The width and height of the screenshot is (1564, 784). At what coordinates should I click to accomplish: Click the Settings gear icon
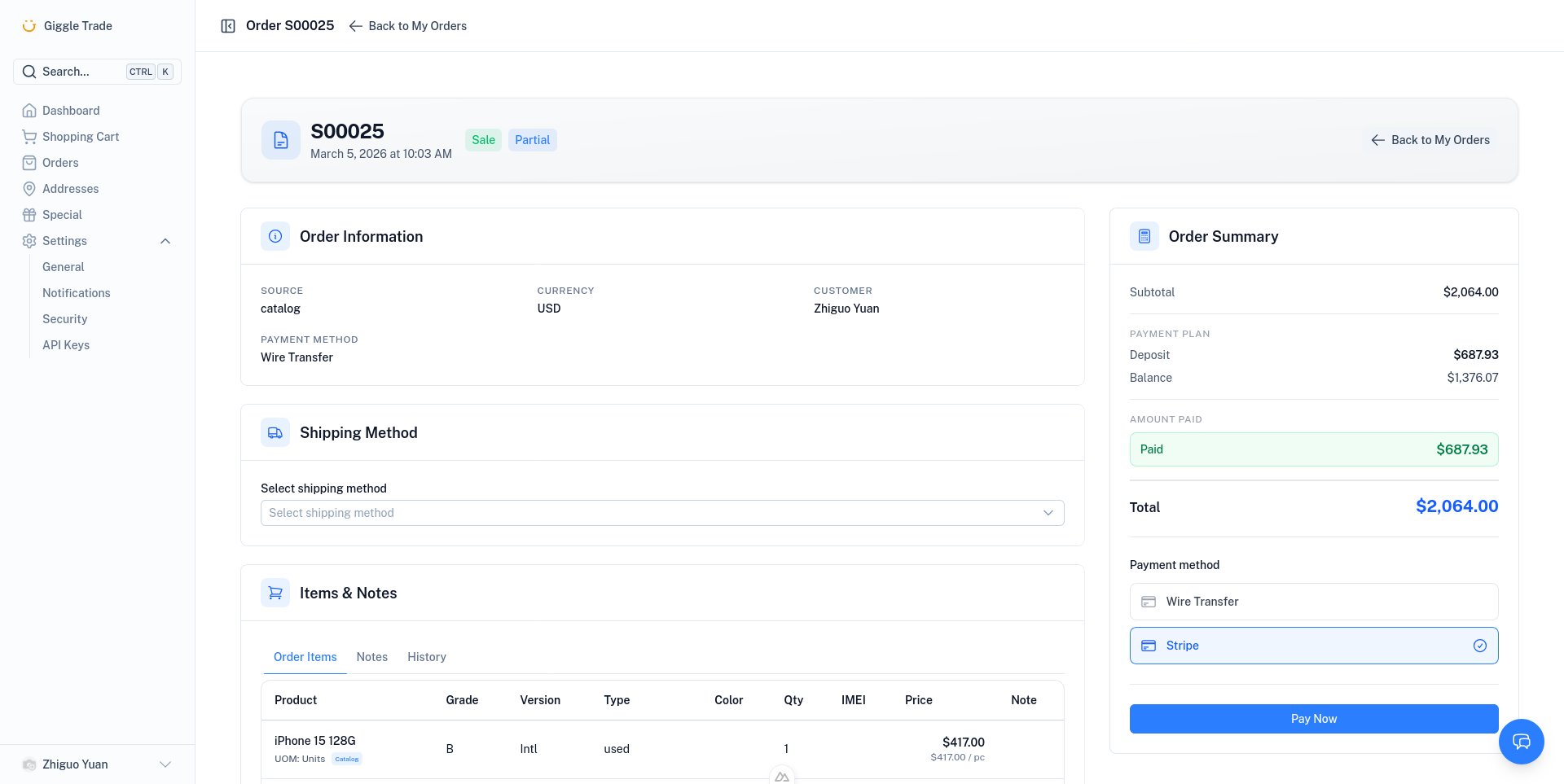pyautogui.click(x=29, y=240)
